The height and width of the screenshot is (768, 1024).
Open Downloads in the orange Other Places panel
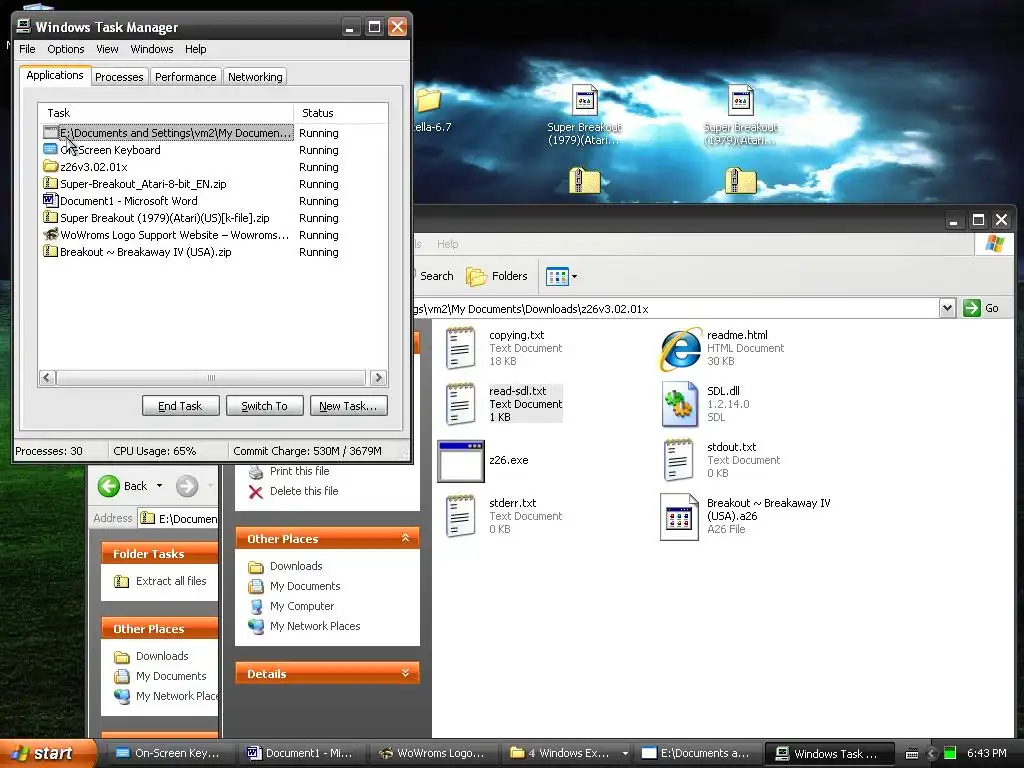[296, 566]
